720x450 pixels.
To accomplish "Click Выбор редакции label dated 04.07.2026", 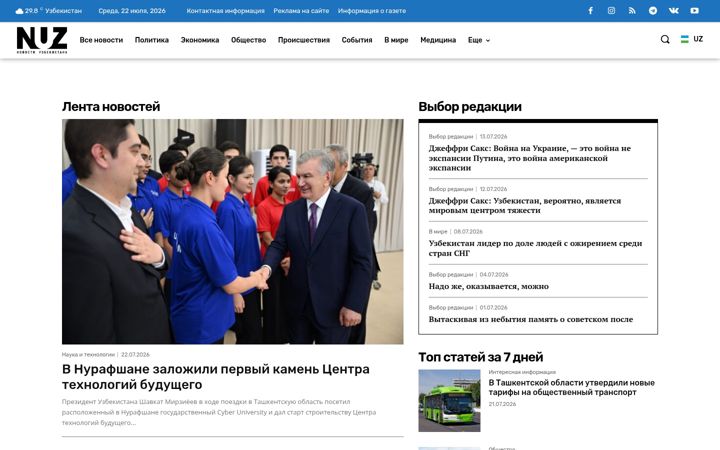I will [450, 274].
